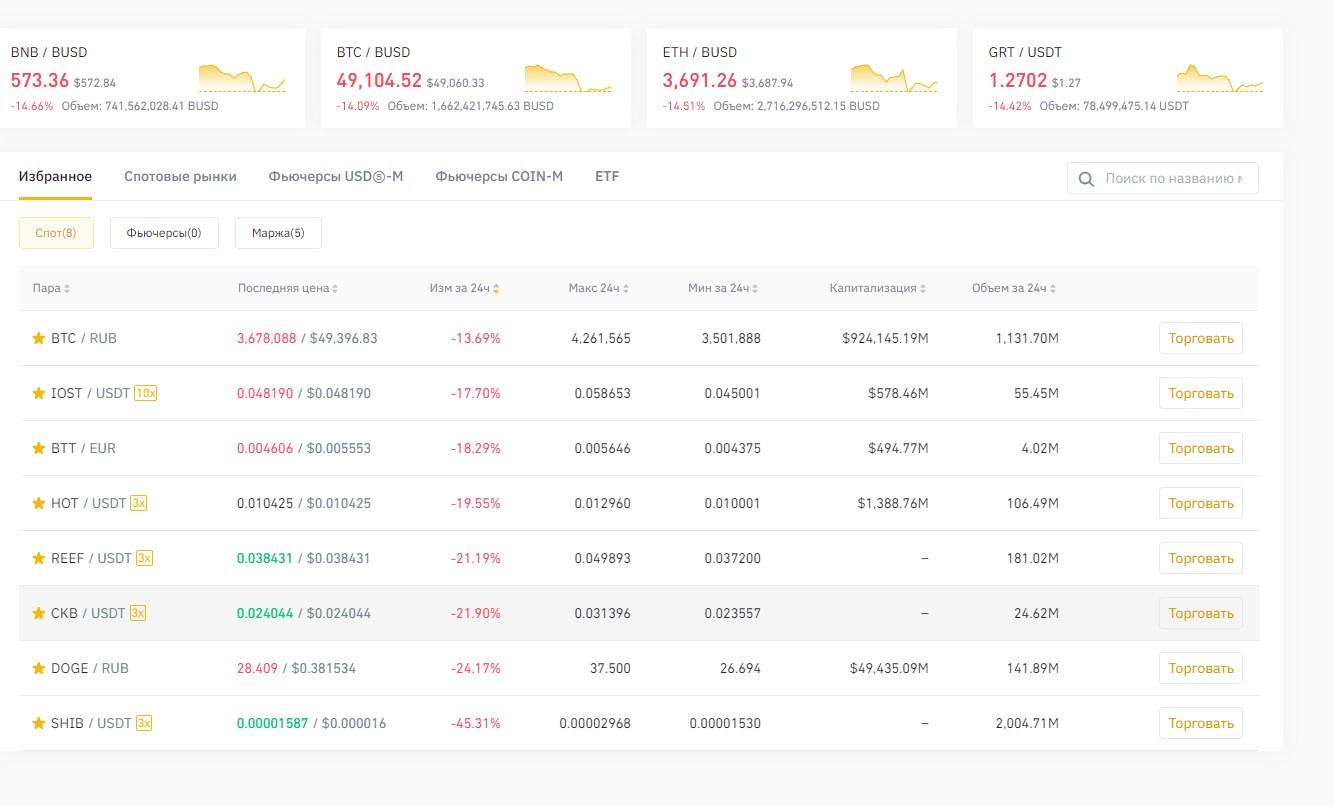Click Торговать for REEF / USDT
This screenshot has height=806, width=1334.
point(1201,558)
